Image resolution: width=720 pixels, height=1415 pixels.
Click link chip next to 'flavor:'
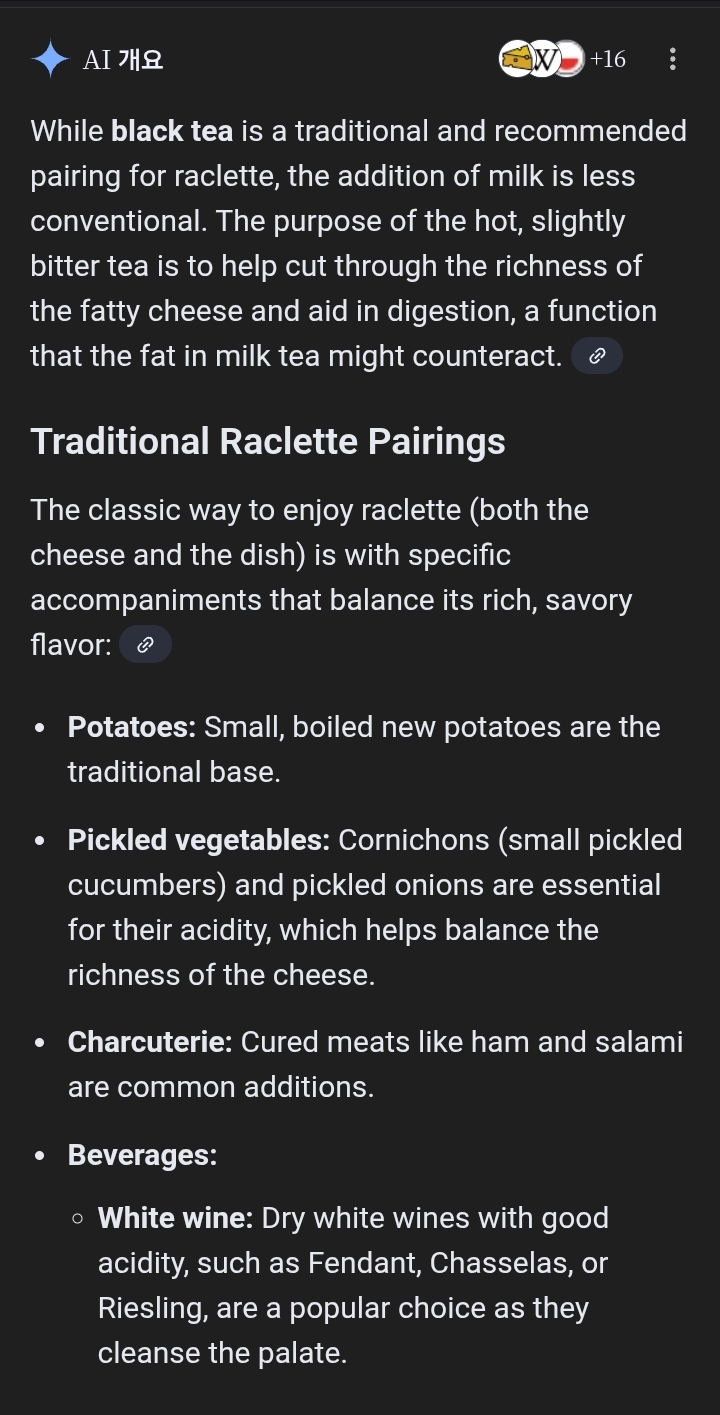point(145,645)
